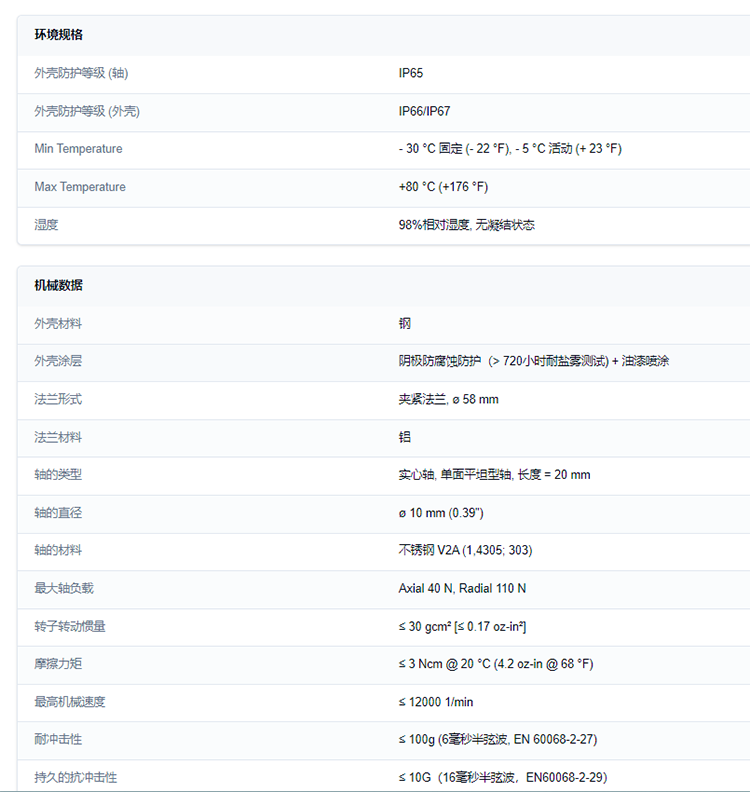Select the +80 °C (+176 °F) value
750x792 pixels.
pyautogui.click(x=443, y=187)
